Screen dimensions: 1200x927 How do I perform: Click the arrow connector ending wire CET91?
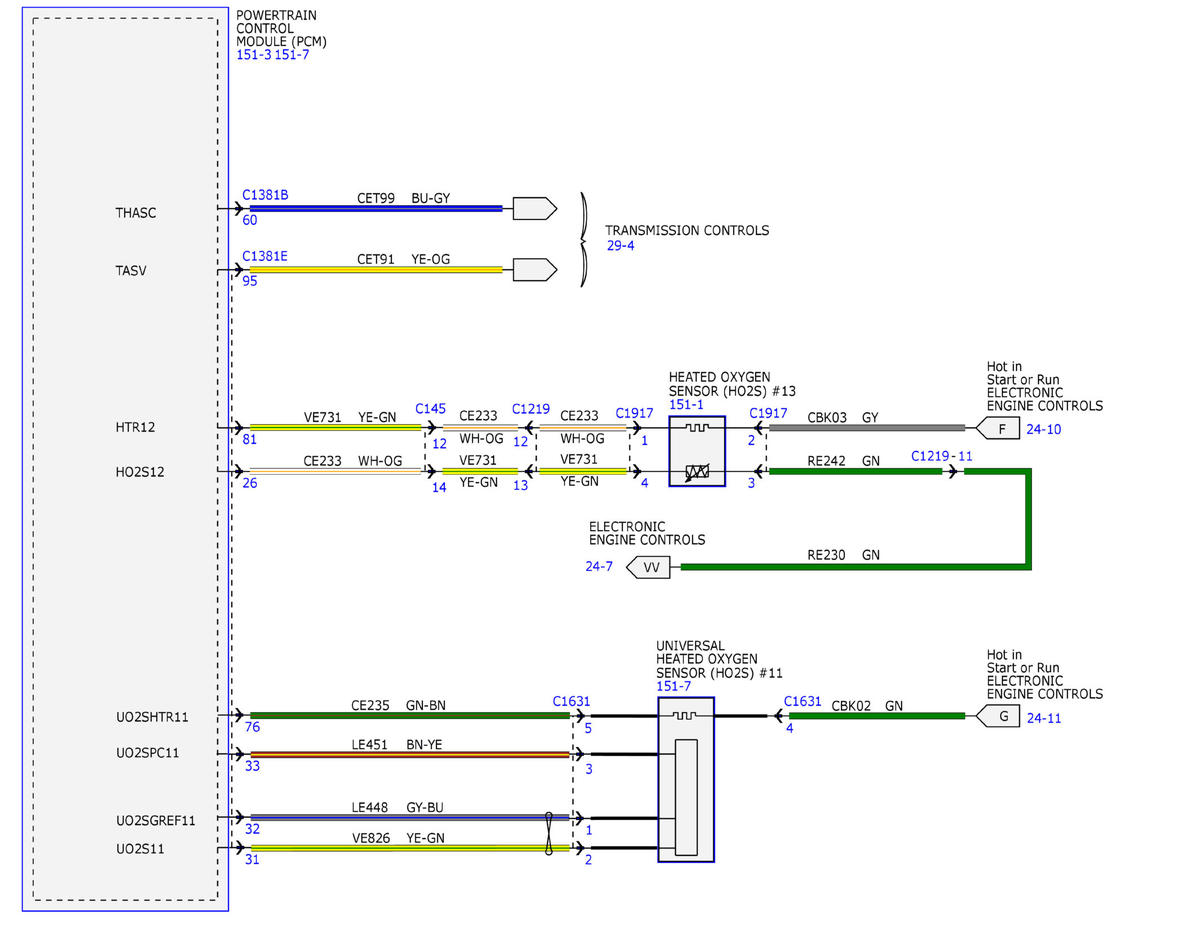(x=534, y=269)
